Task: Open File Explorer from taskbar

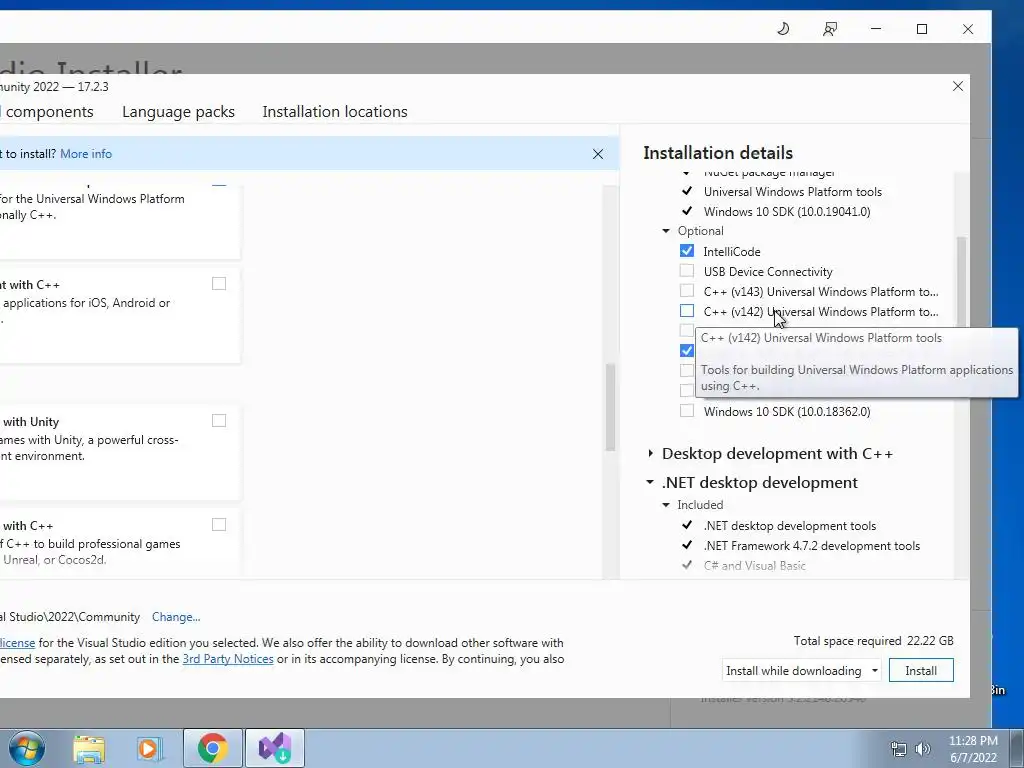Action: coord(89,748)
